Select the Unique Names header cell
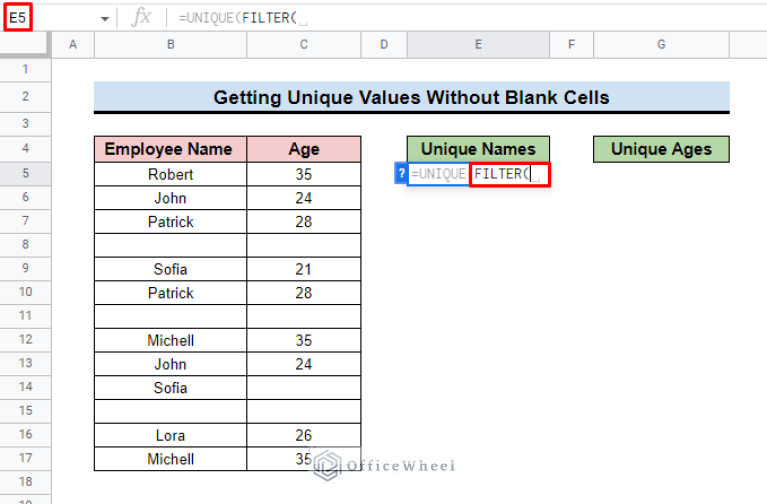The width and height of the screenshot is (767, 504). [x=478, y=149]
